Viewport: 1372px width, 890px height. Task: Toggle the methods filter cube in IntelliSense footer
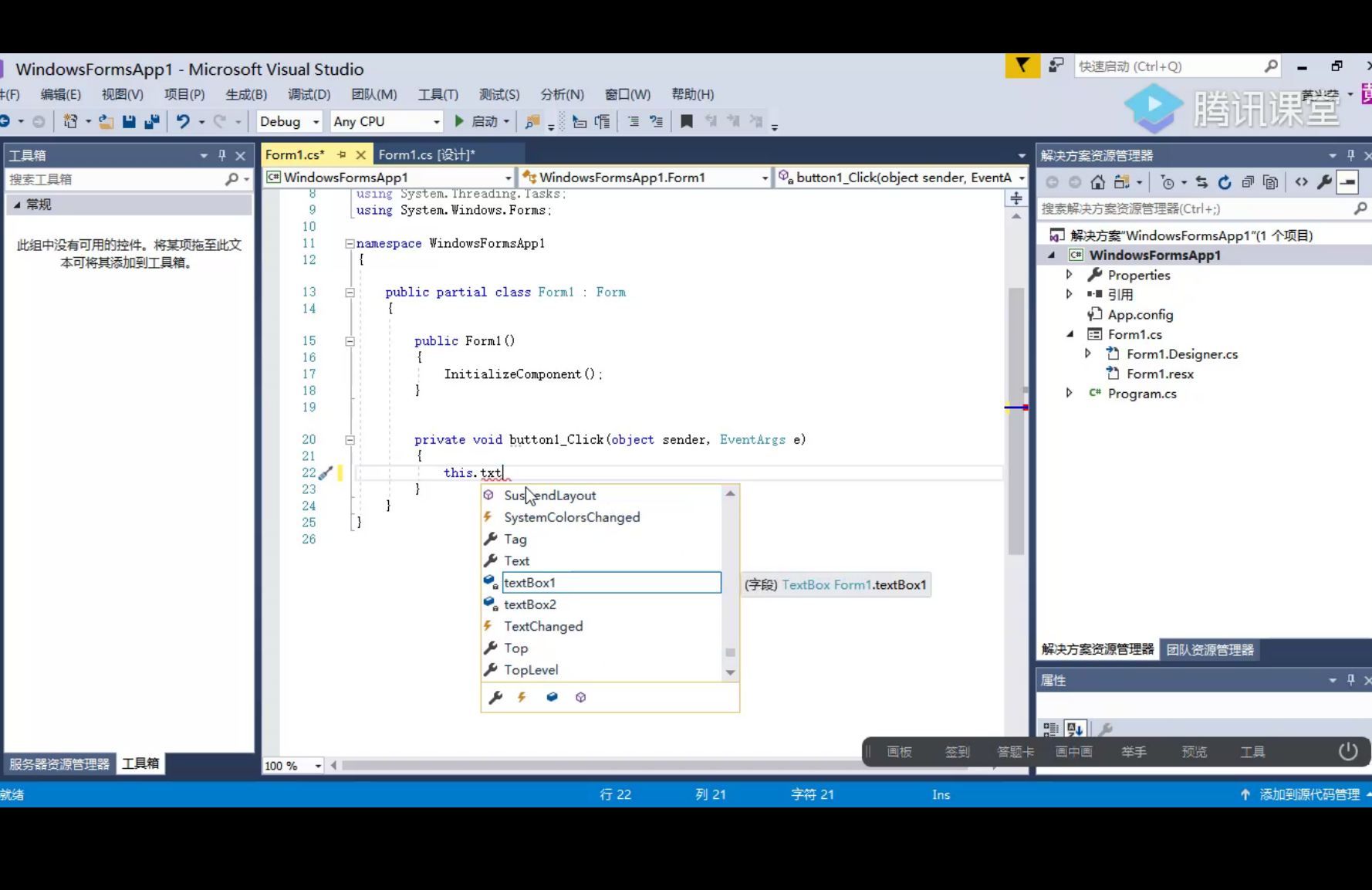click(580, 697)
